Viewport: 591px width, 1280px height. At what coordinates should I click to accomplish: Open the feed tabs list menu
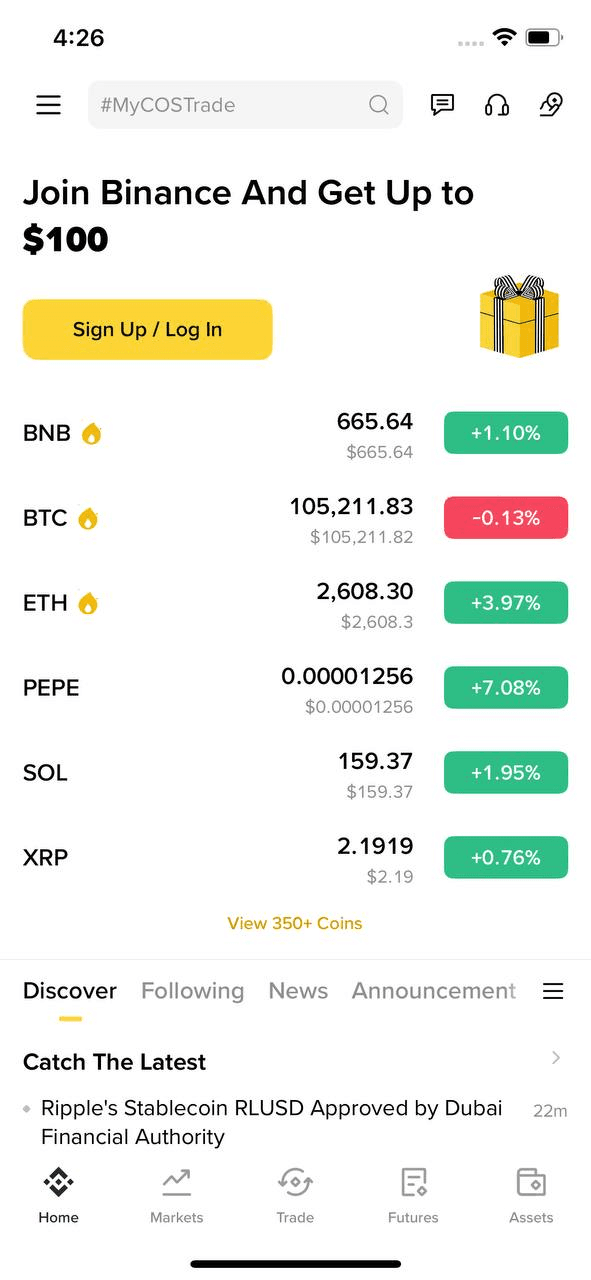(553, 991)
